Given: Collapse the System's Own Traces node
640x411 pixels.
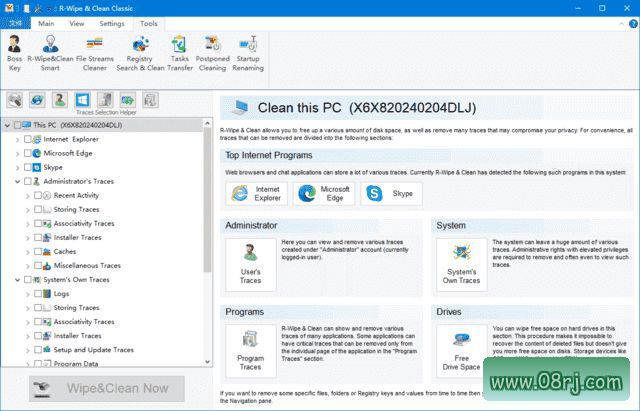Looking at the screenshot, I should pyautogui.click(x=17, y=280).
